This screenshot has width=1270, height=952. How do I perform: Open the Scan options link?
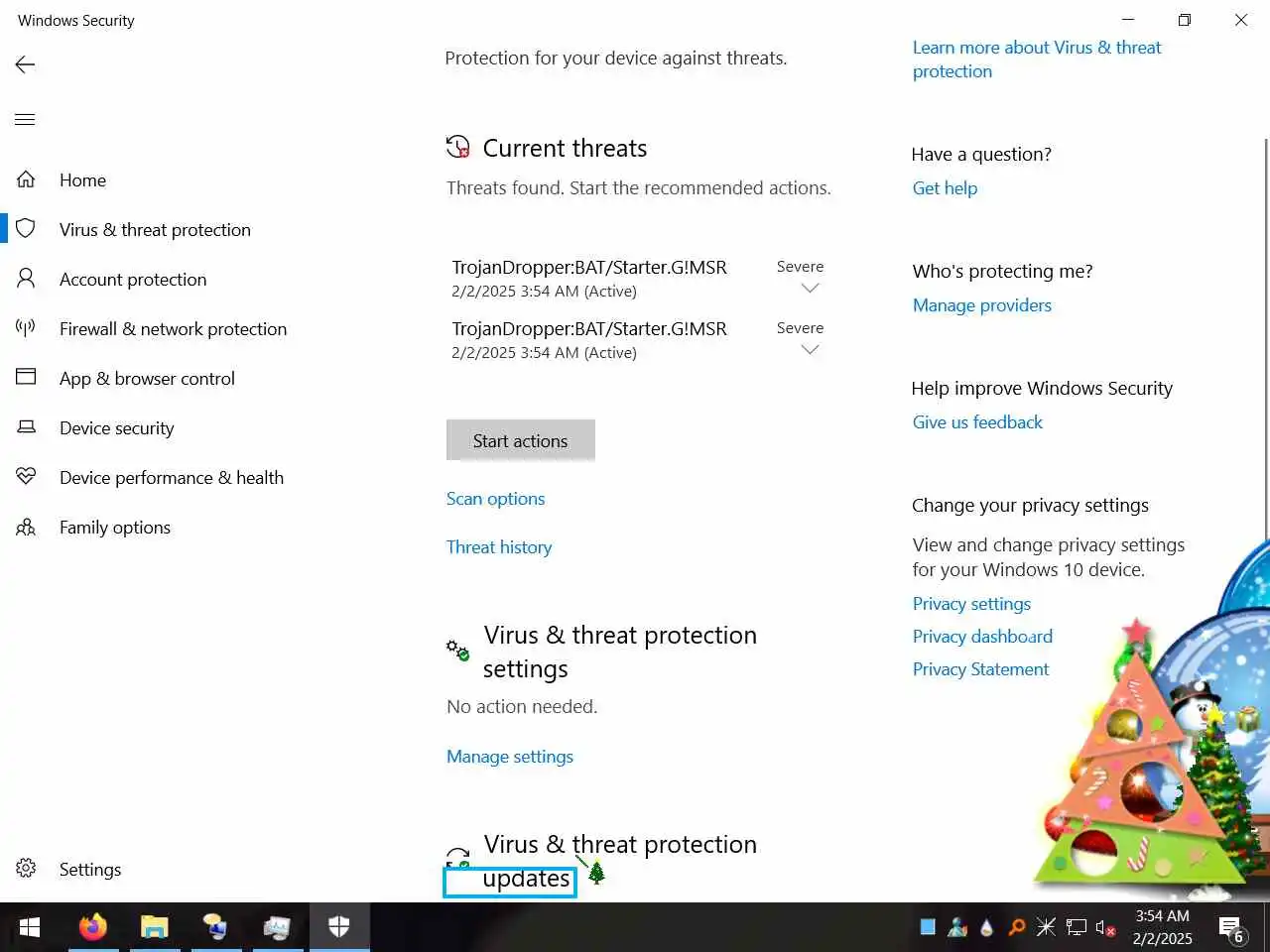(x=495, y=499)
